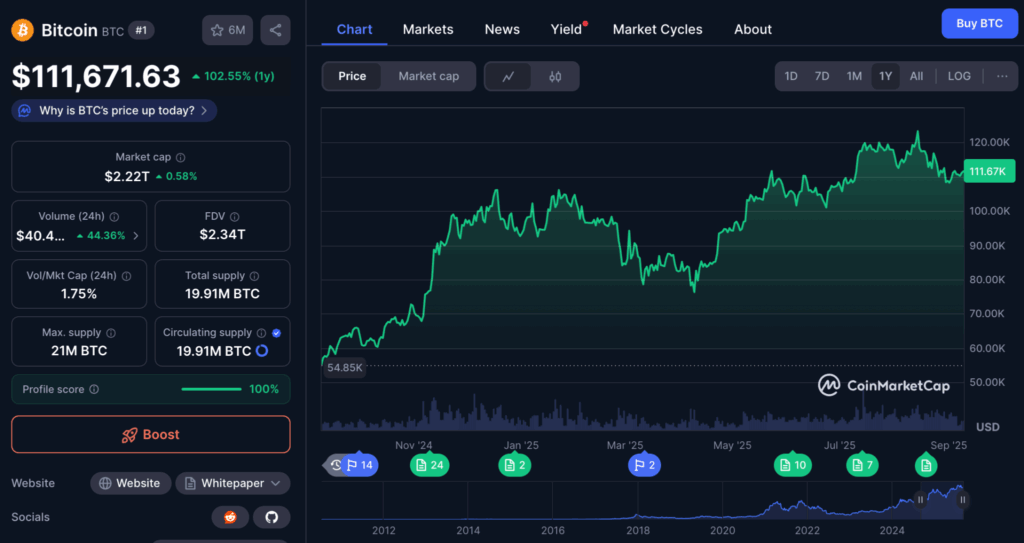Switch chart to Market cap view
The image size is (1024, 543).
pos(428,76)
